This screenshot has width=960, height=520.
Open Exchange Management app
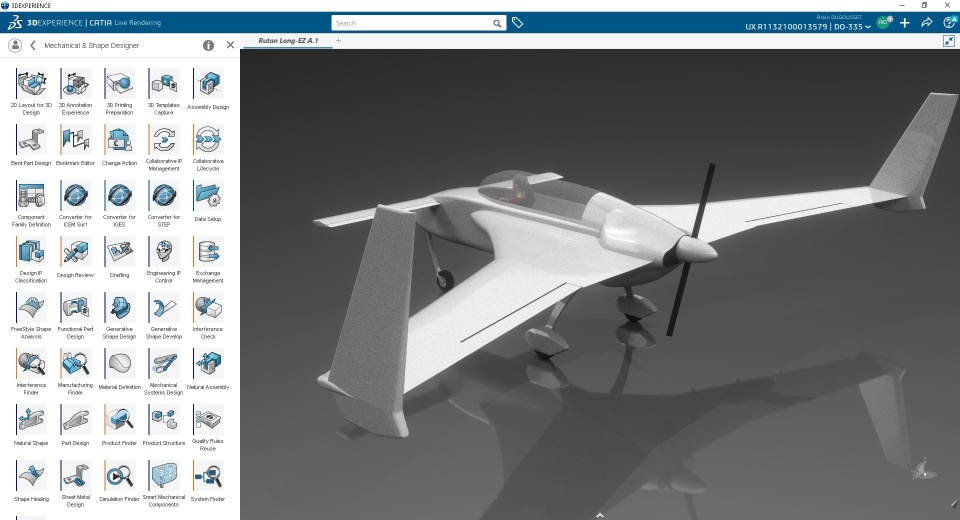point(208,252)
